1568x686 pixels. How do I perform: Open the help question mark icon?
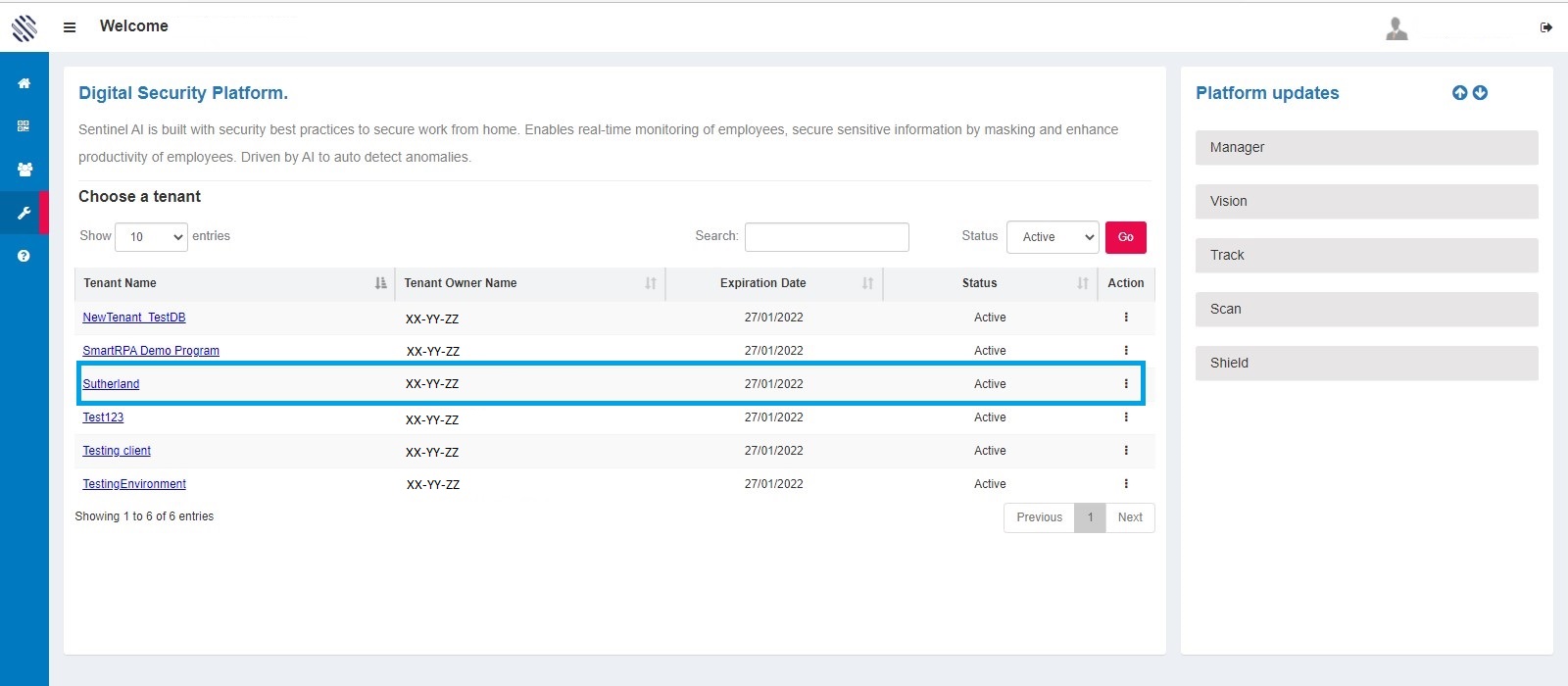point(24,256)
